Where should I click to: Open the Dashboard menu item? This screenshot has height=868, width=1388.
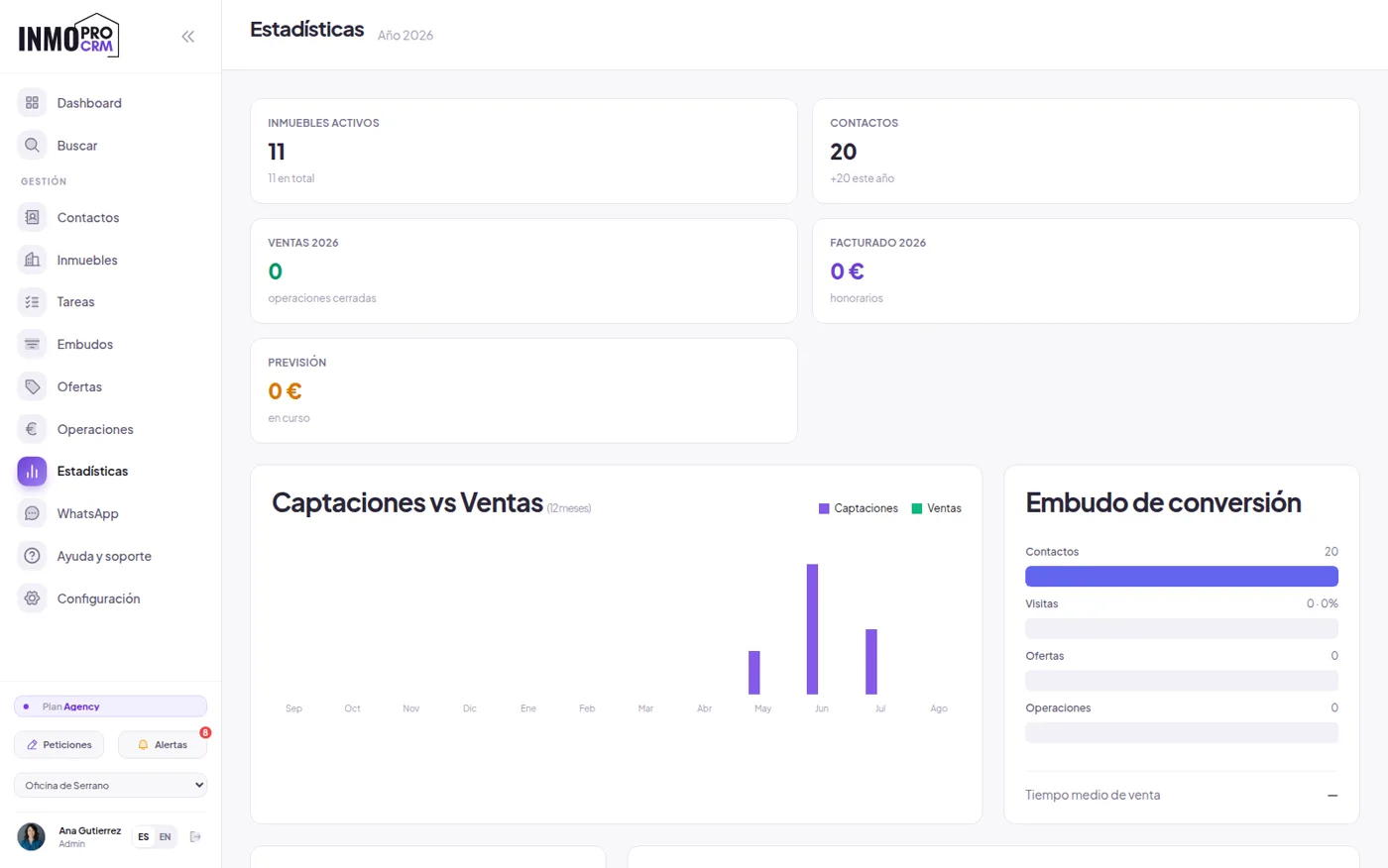pyautogui.click(x=89, y=103)
